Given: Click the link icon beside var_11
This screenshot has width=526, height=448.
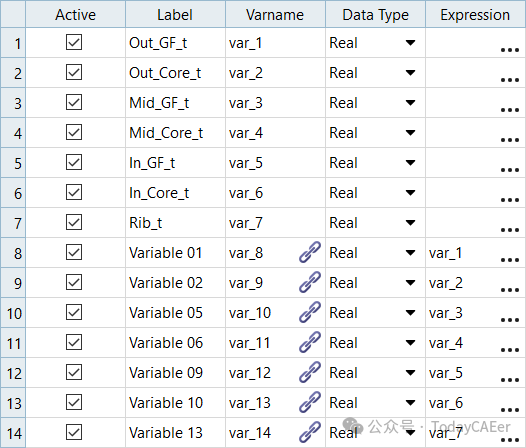Looking at the screenshot, I should (310, 342).
